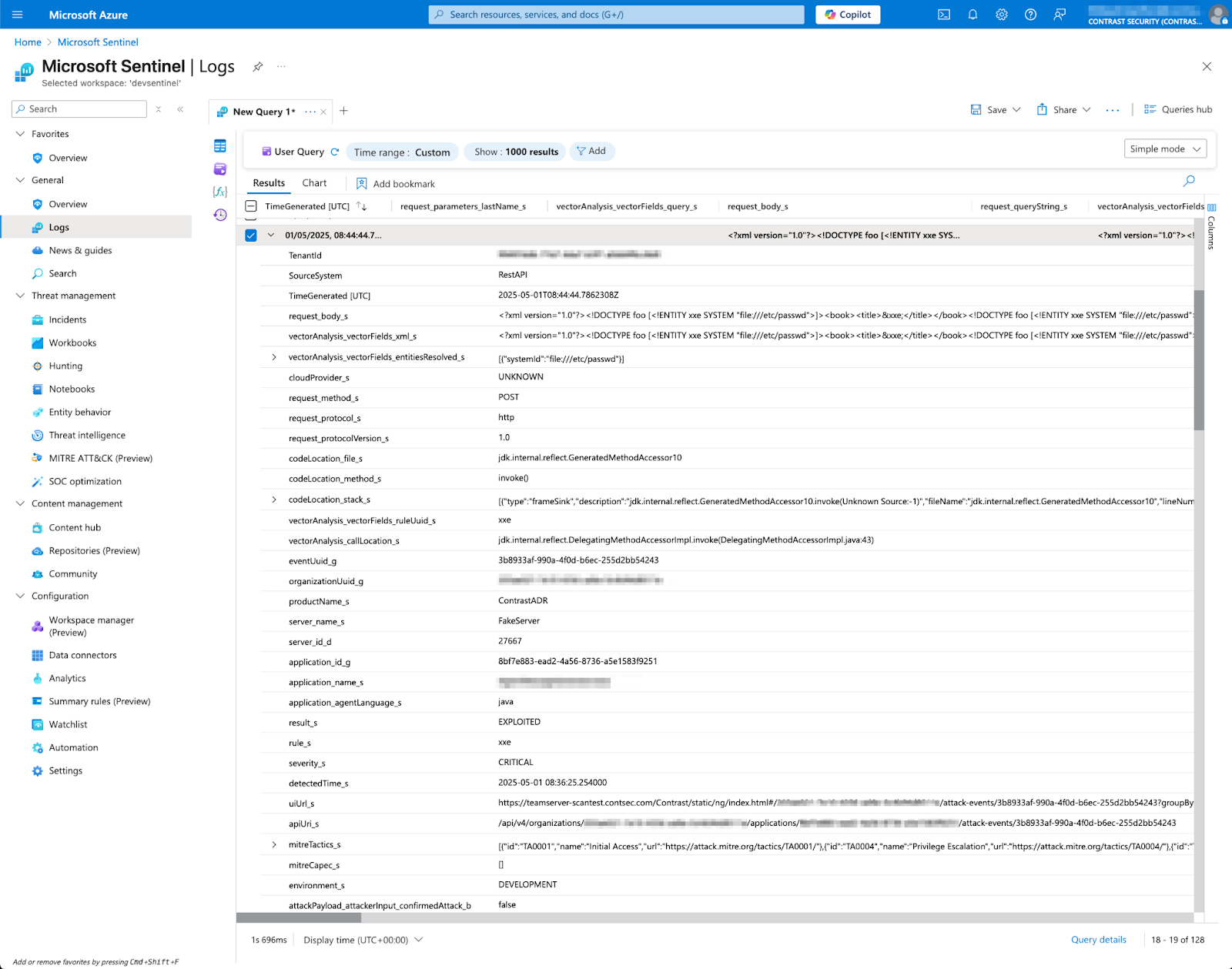Click the Query details link

[1098, 940]
